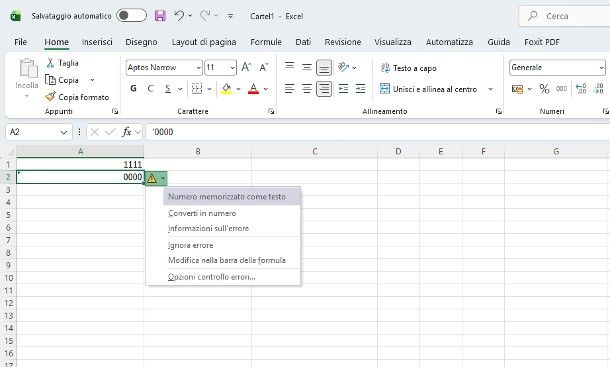This screenshot has height=367, width=610.
Task: Click the Incolla paste icon
Action: pyautogui.click(x=28, y=68)
